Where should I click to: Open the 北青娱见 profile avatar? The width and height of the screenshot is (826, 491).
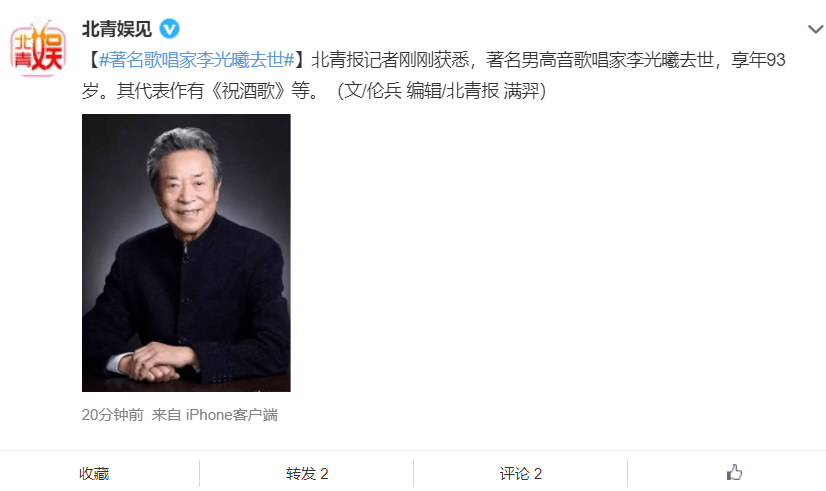[x=38, y=48]
